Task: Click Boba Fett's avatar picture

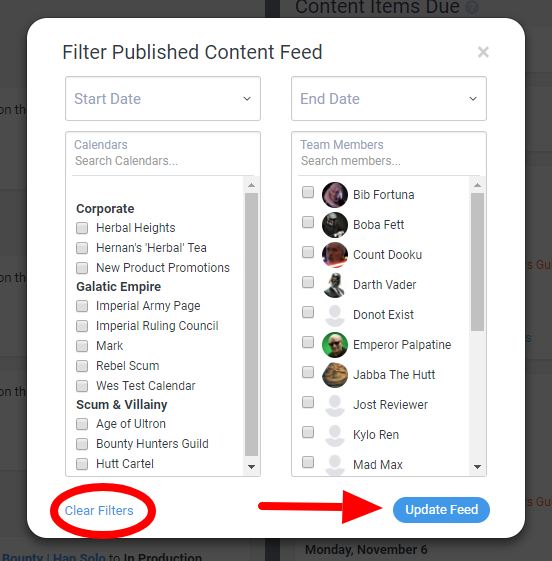Action: click(335, 225)
